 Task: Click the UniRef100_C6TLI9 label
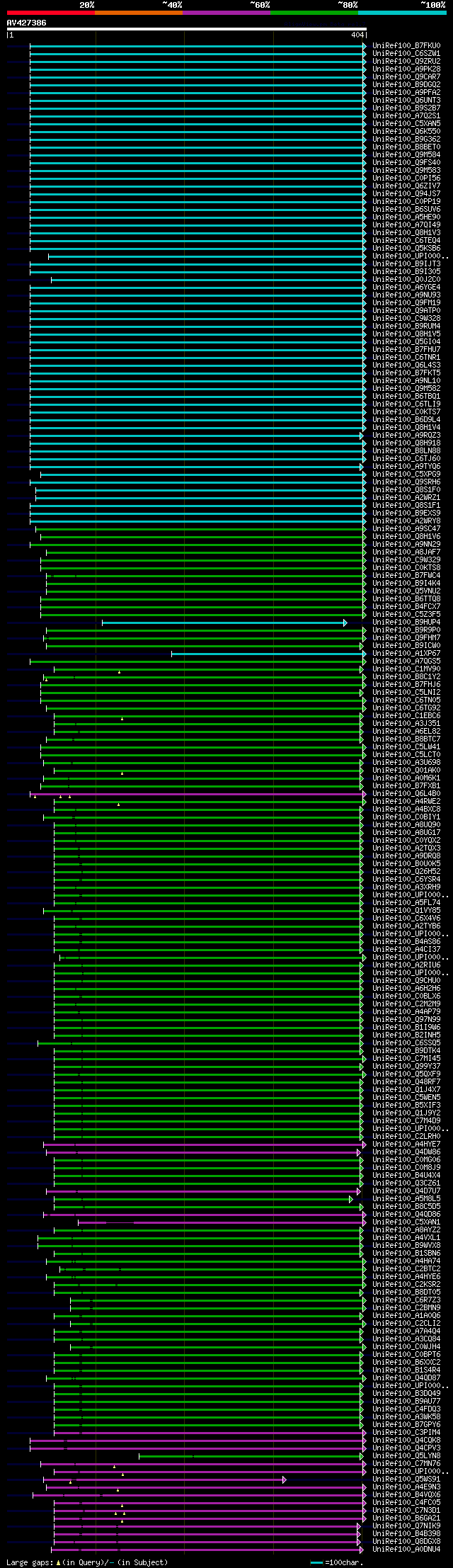pyautogui.click(x=406, y=404)
